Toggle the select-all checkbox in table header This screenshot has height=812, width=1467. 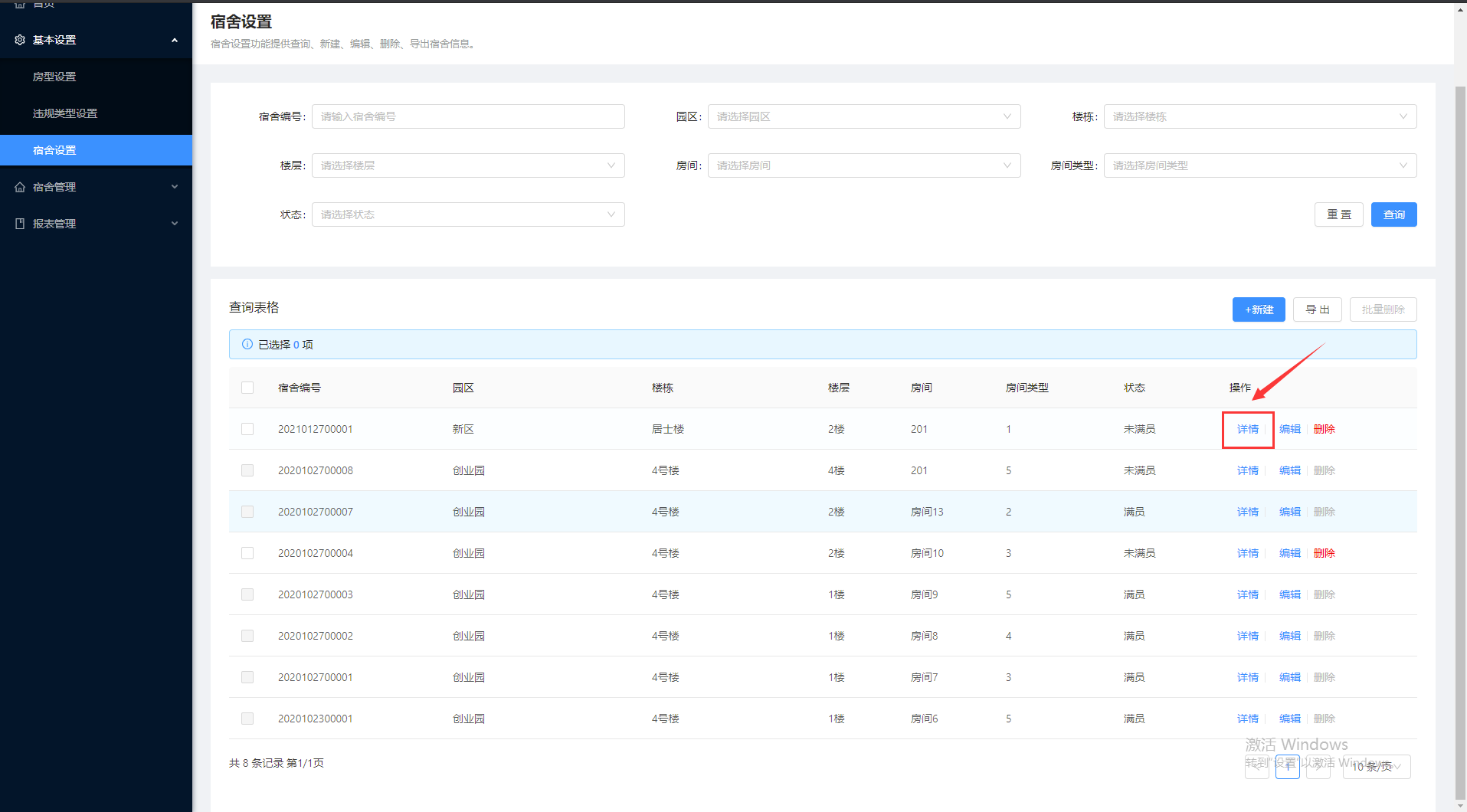pos(247,388)
